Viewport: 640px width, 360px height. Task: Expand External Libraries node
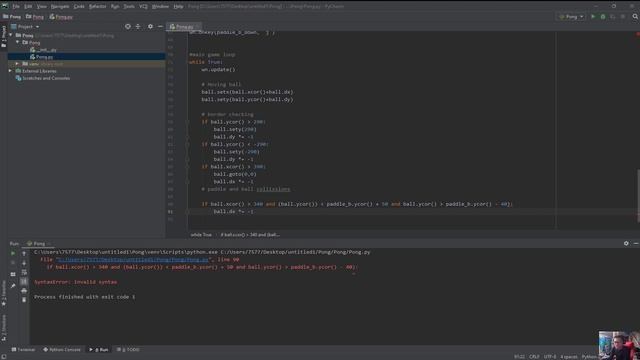(11, 71)
